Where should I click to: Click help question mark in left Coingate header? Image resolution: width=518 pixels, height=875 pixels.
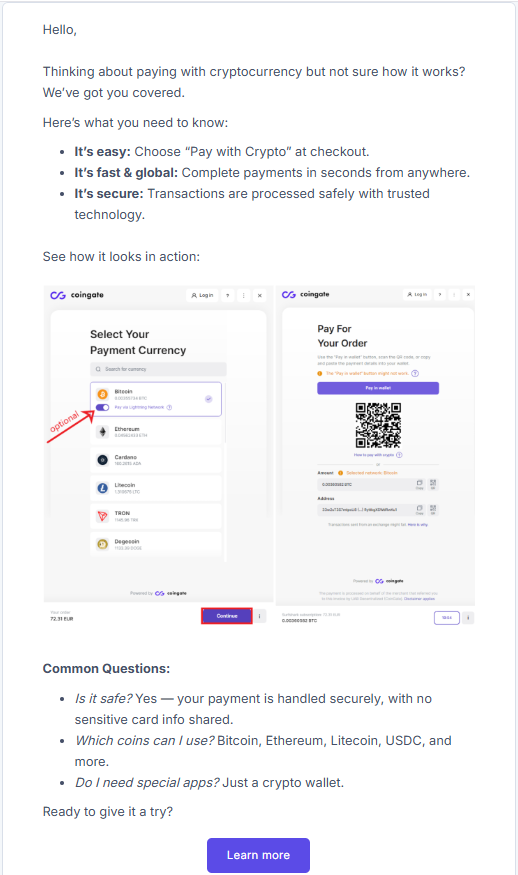click(x=228, y=295)
